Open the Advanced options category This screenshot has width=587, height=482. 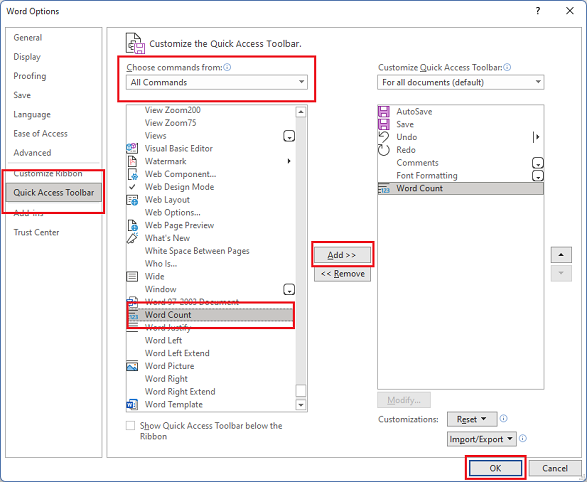click(x=54, y=153)
